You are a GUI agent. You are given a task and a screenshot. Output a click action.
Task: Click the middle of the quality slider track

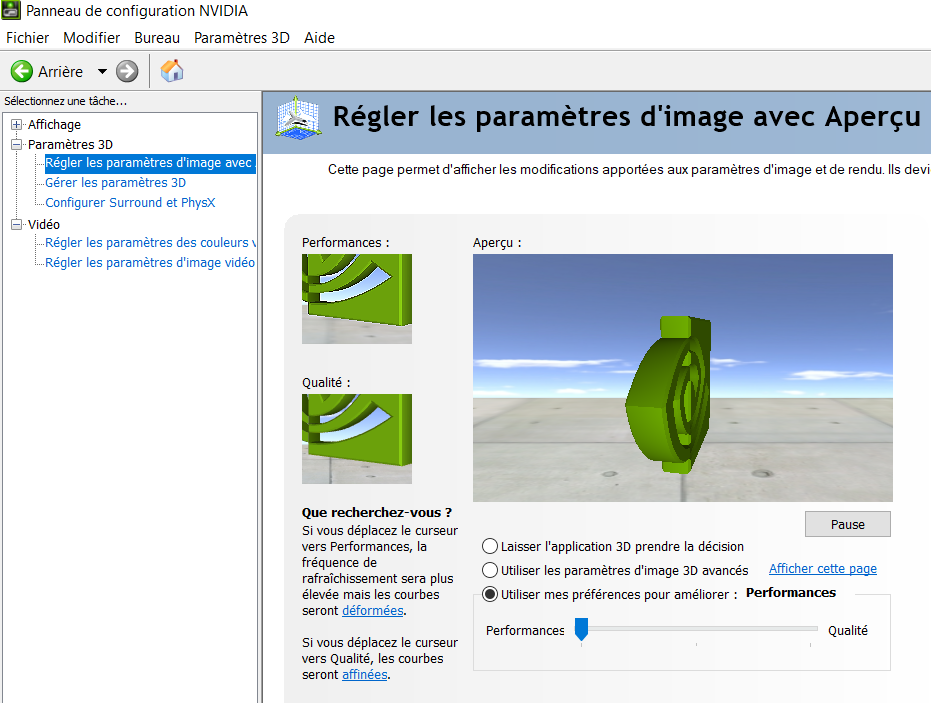click(696, 628)
